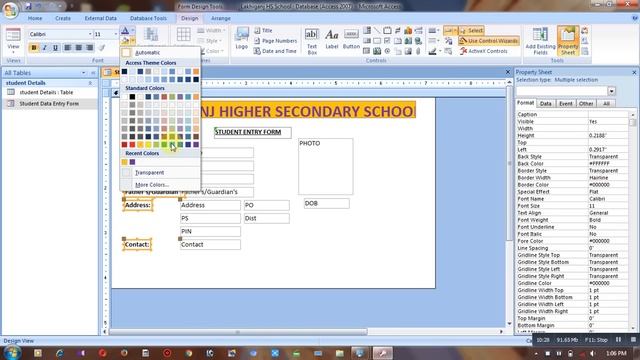Open More Colors... option
This screenshot has width=640, height=360.
[160, 185]
